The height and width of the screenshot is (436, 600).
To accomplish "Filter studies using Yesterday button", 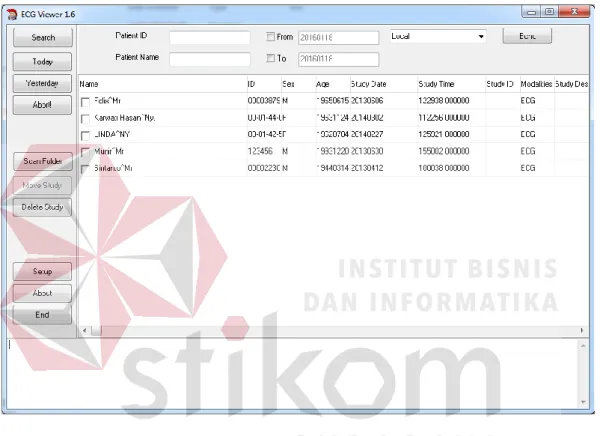I will (42, 83).
